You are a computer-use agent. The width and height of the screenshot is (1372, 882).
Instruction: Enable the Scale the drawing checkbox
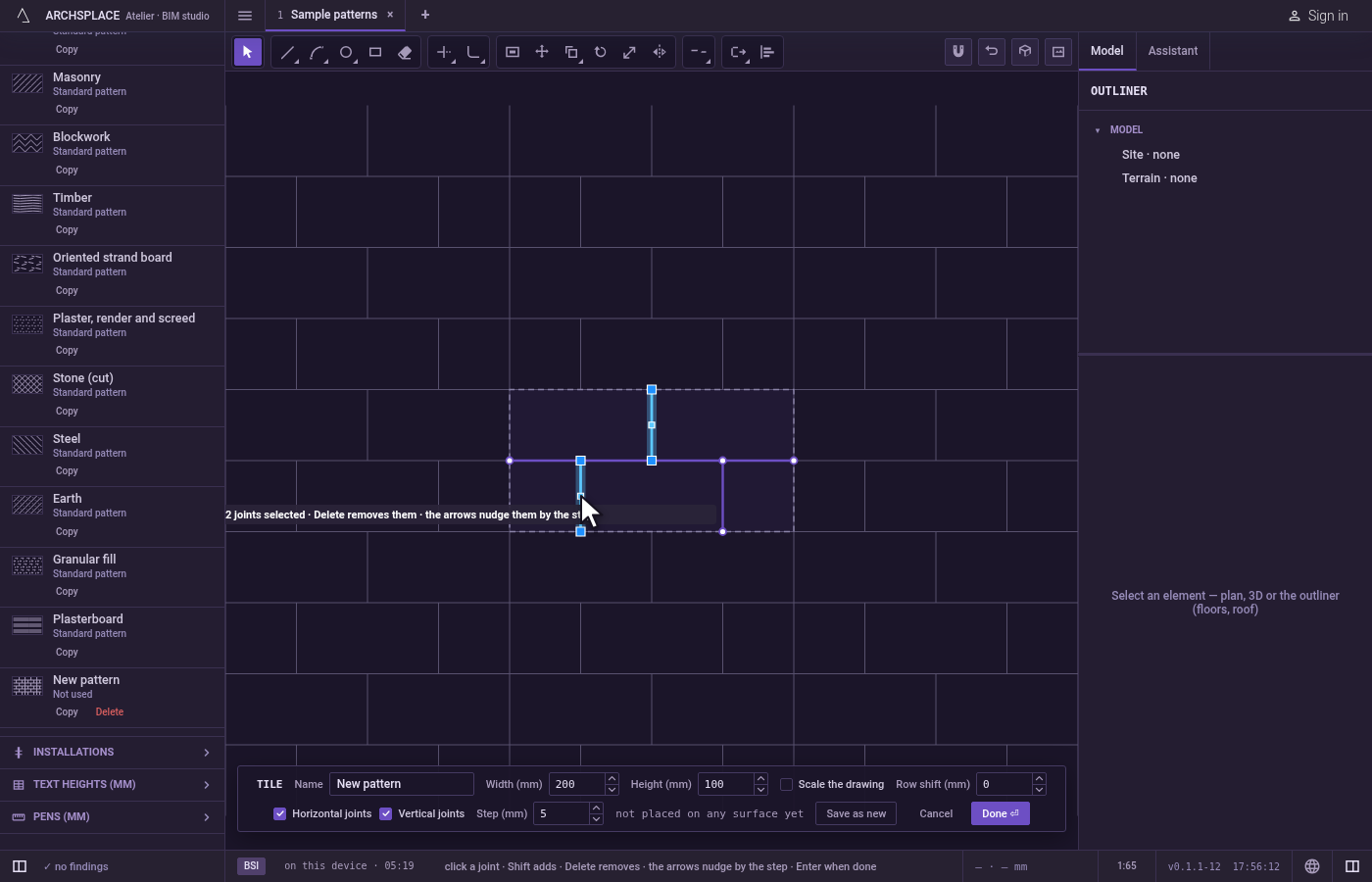tap(786, 784)
